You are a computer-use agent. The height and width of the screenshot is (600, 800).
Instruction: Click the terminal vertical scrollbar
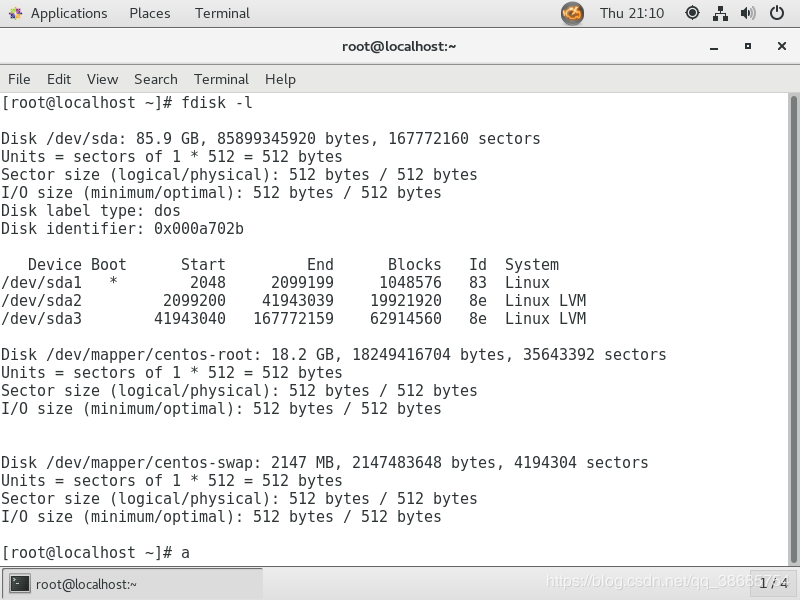pos(793,329)
